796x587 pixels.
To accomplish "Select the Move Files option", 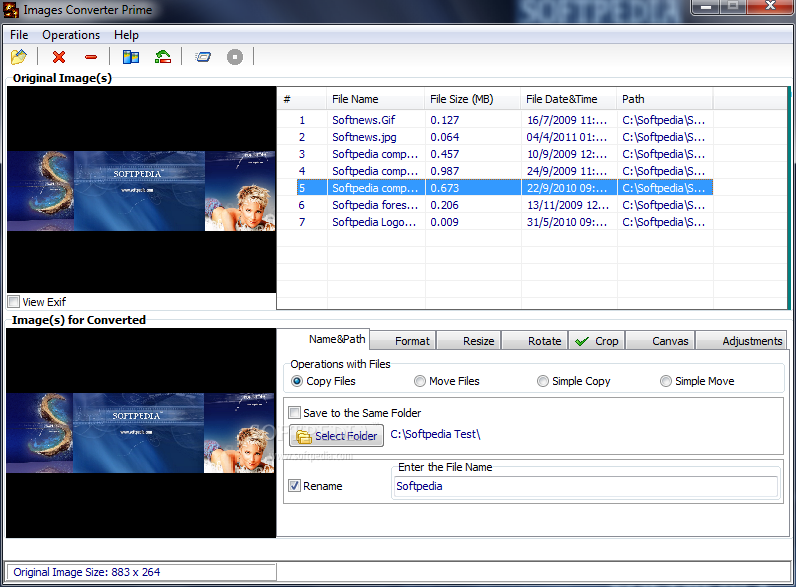I will 420,381.
